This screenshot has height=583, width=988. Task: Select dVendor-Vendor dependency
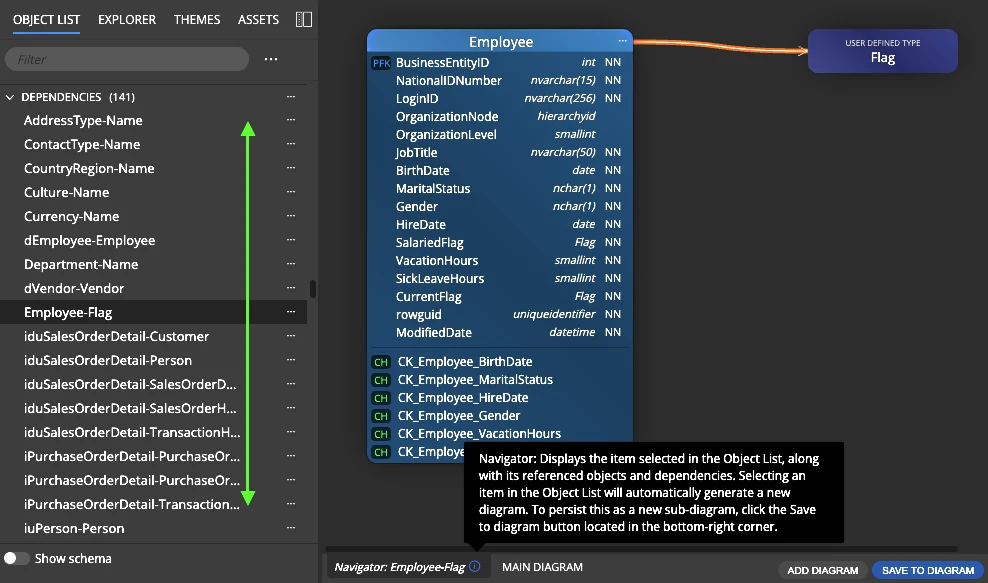[74, 288]
